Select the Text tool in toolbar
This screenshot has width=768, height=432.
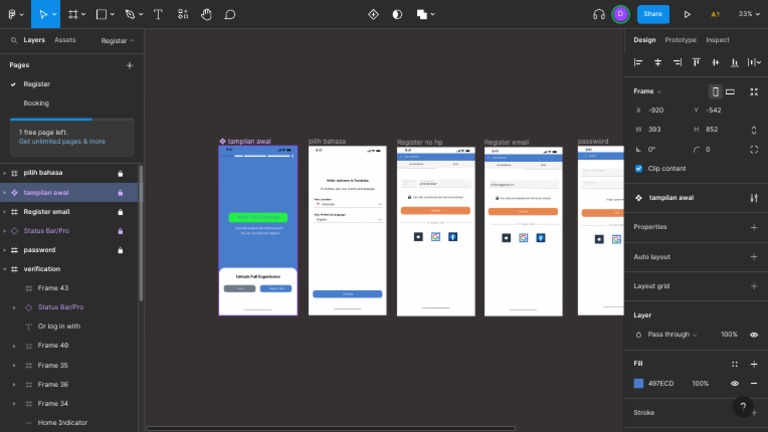(158, 14)
